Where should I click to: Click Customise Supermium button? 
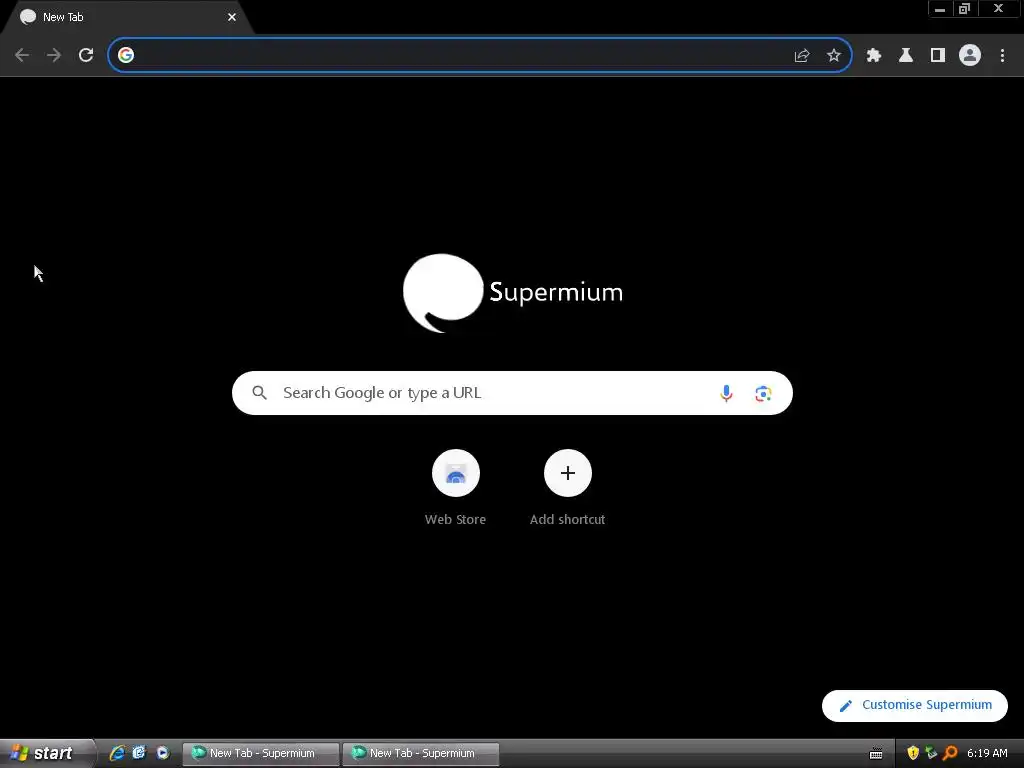pos(915,705)
